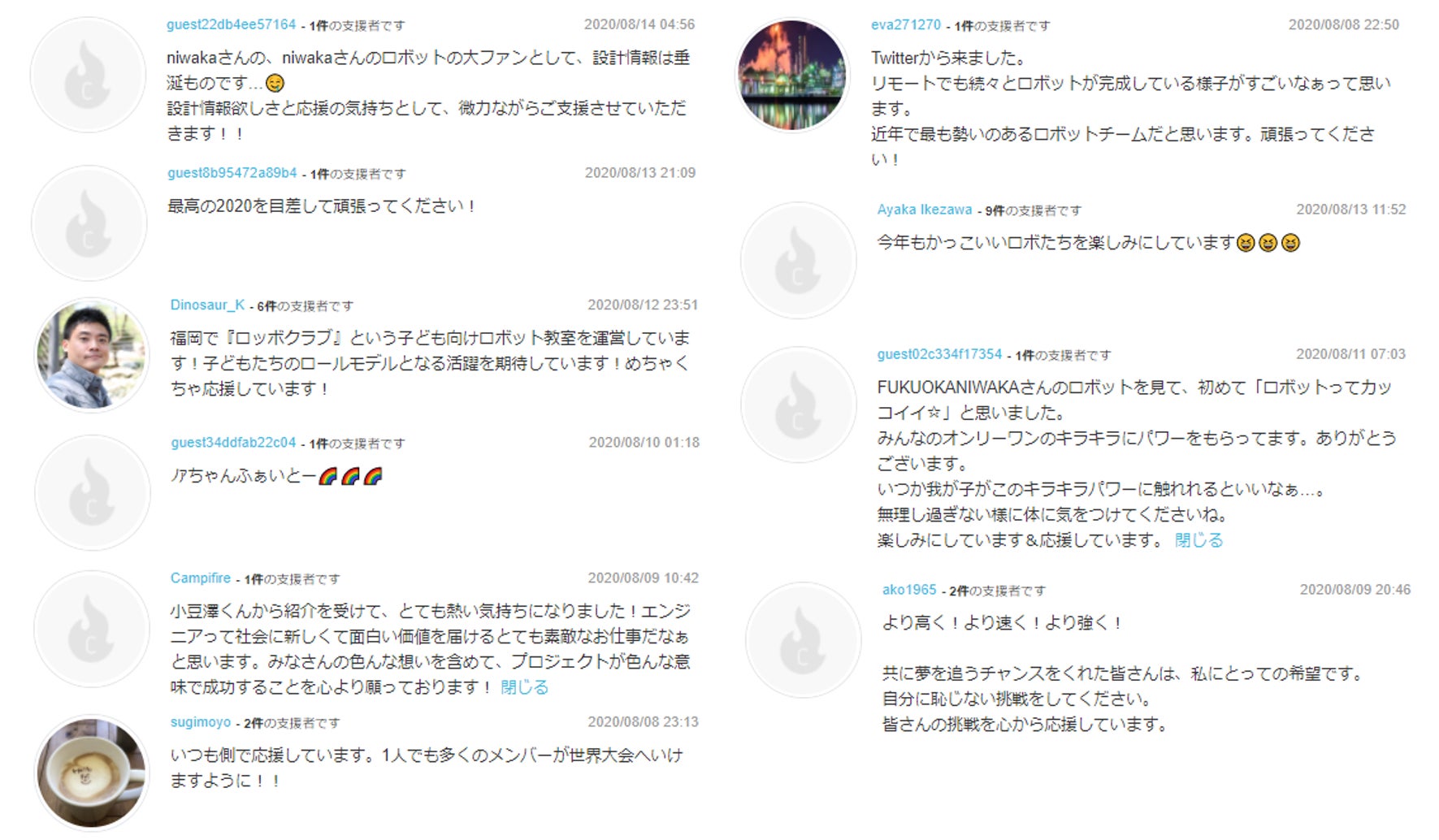This screenshot has height=840, width=1439.
Task: Click Ayaka Ikezawa's flame avatar icon
Action: [x=798, y=260]
